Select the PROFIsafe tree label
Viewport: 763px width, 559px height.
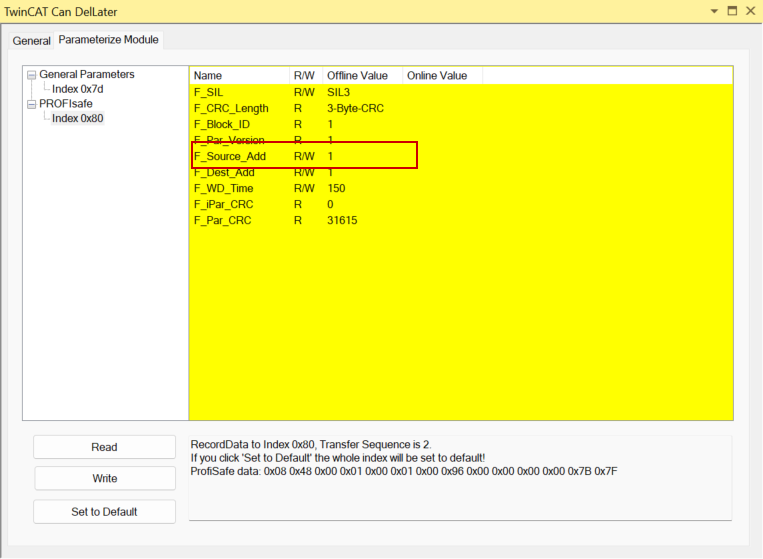point(66,104)
